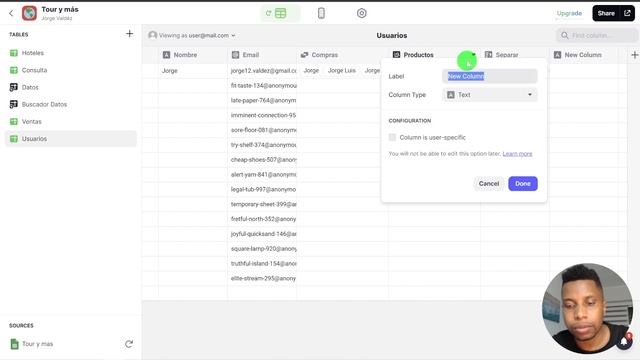Open the Learn more link
This screenshot has height=360, width=640.
coord(517,154)
